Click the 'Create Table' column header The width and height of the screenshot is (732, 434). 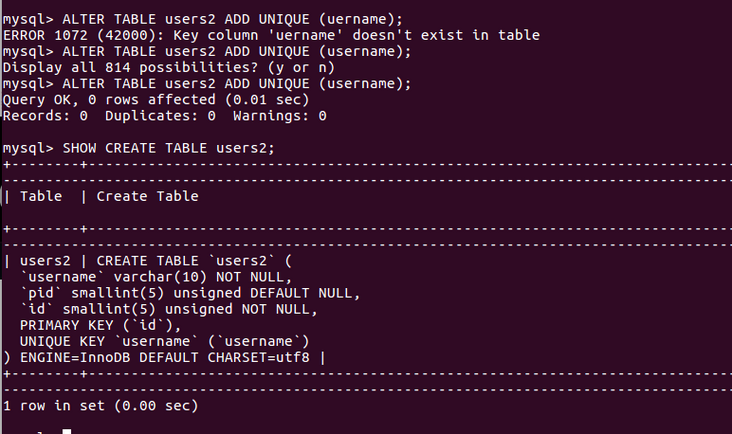(147, 196)
